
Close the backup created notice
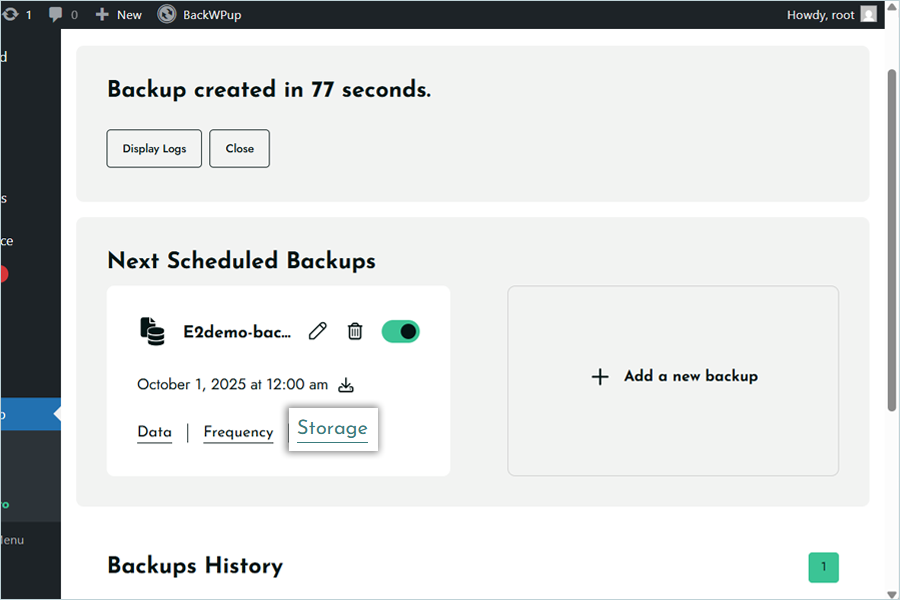click(239, 149)
